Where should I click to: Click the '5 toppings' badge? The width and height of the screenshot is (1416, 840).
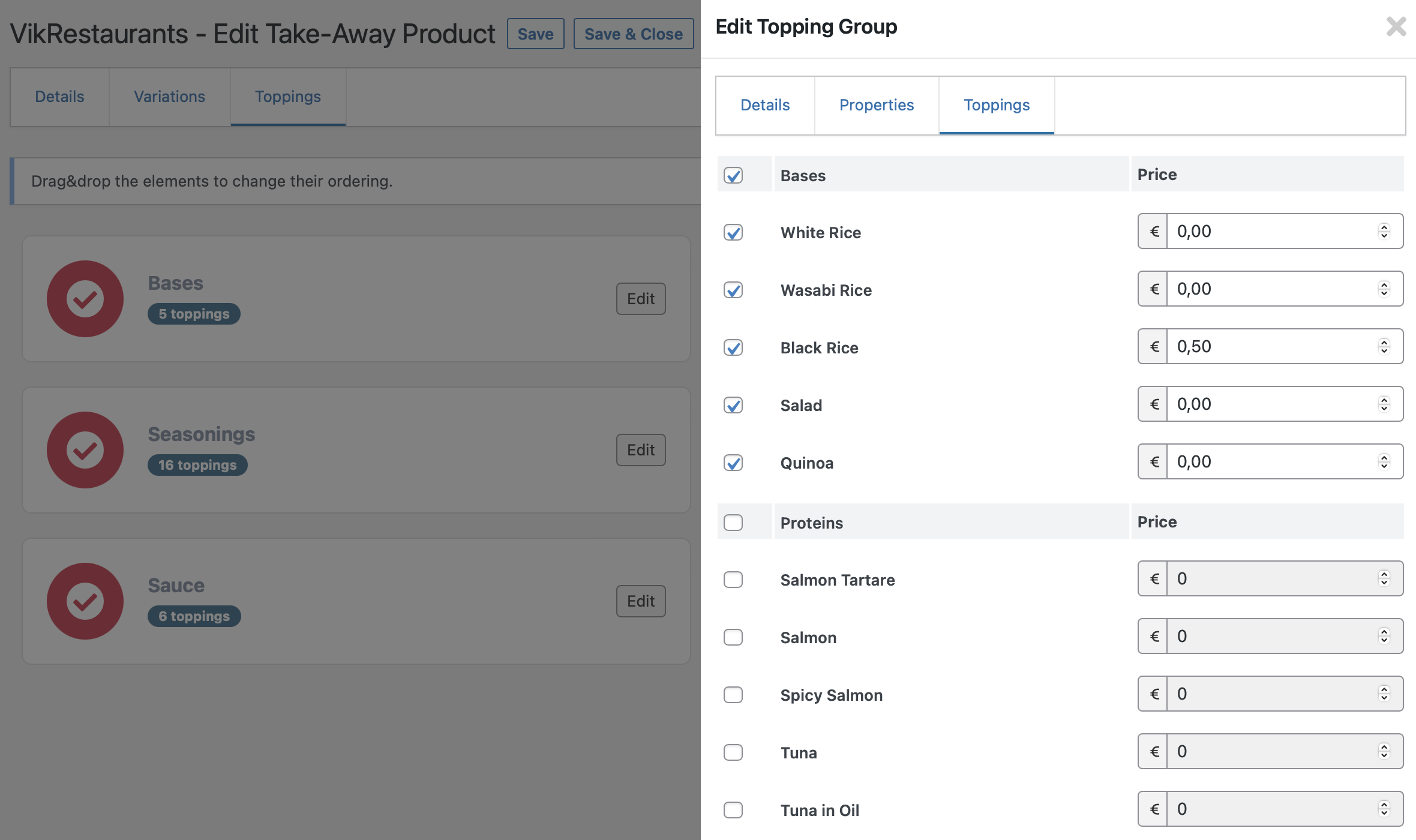click(x=194, y=314)
